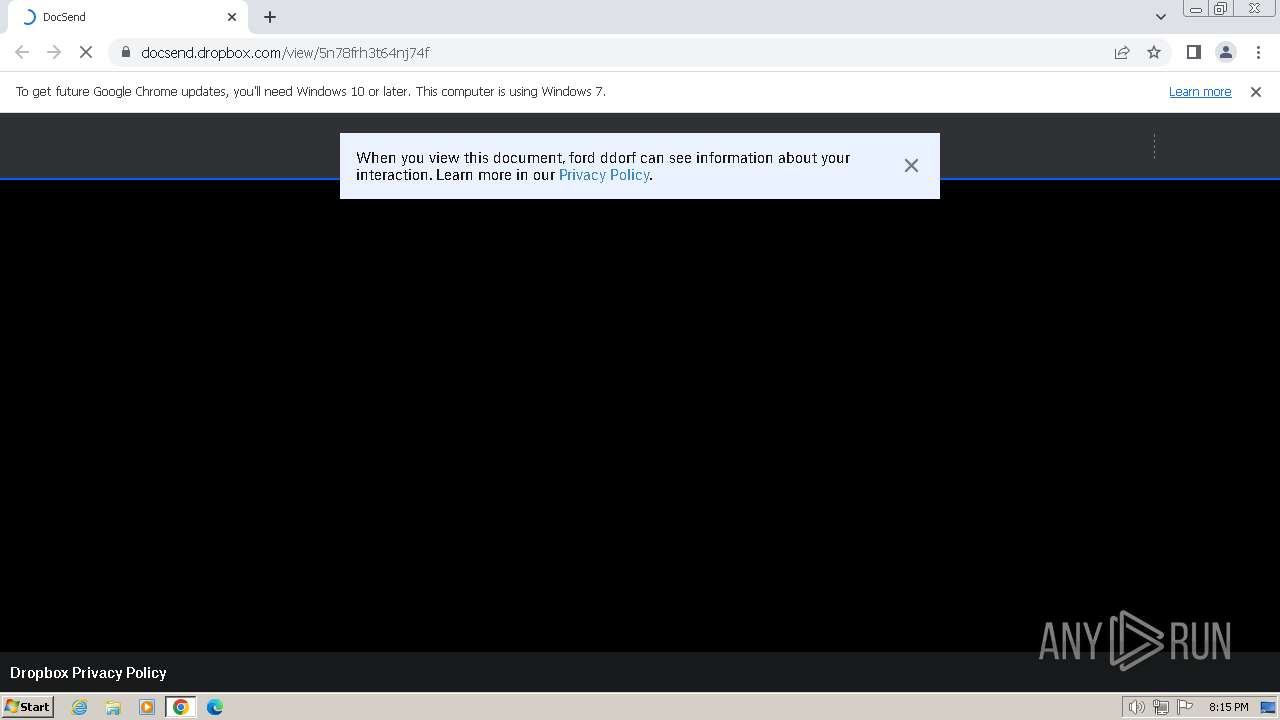1280x720 pixels.
Task: Select the DocSend tab
Action: click(128, 17)
